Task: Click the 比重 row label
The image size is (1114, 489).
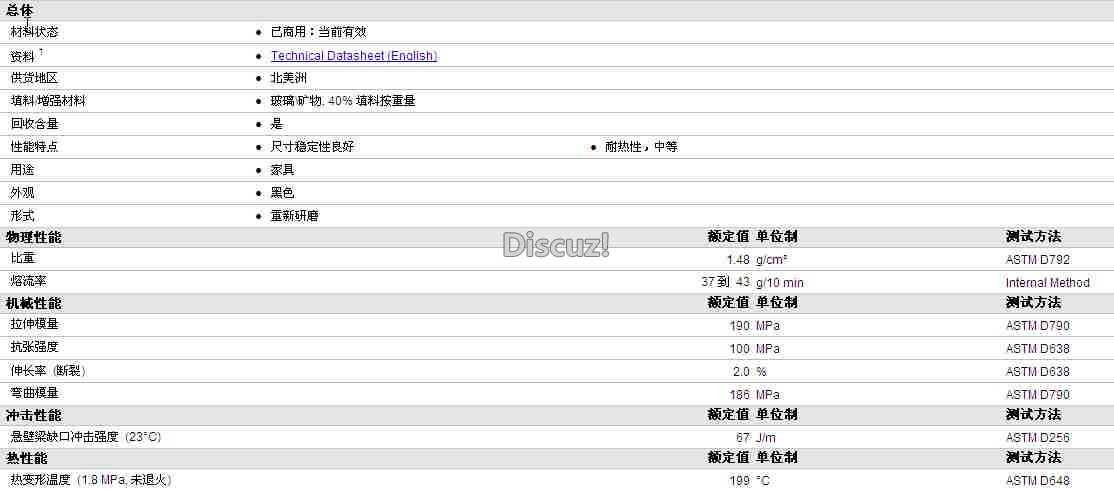Action: pos(22,259)
